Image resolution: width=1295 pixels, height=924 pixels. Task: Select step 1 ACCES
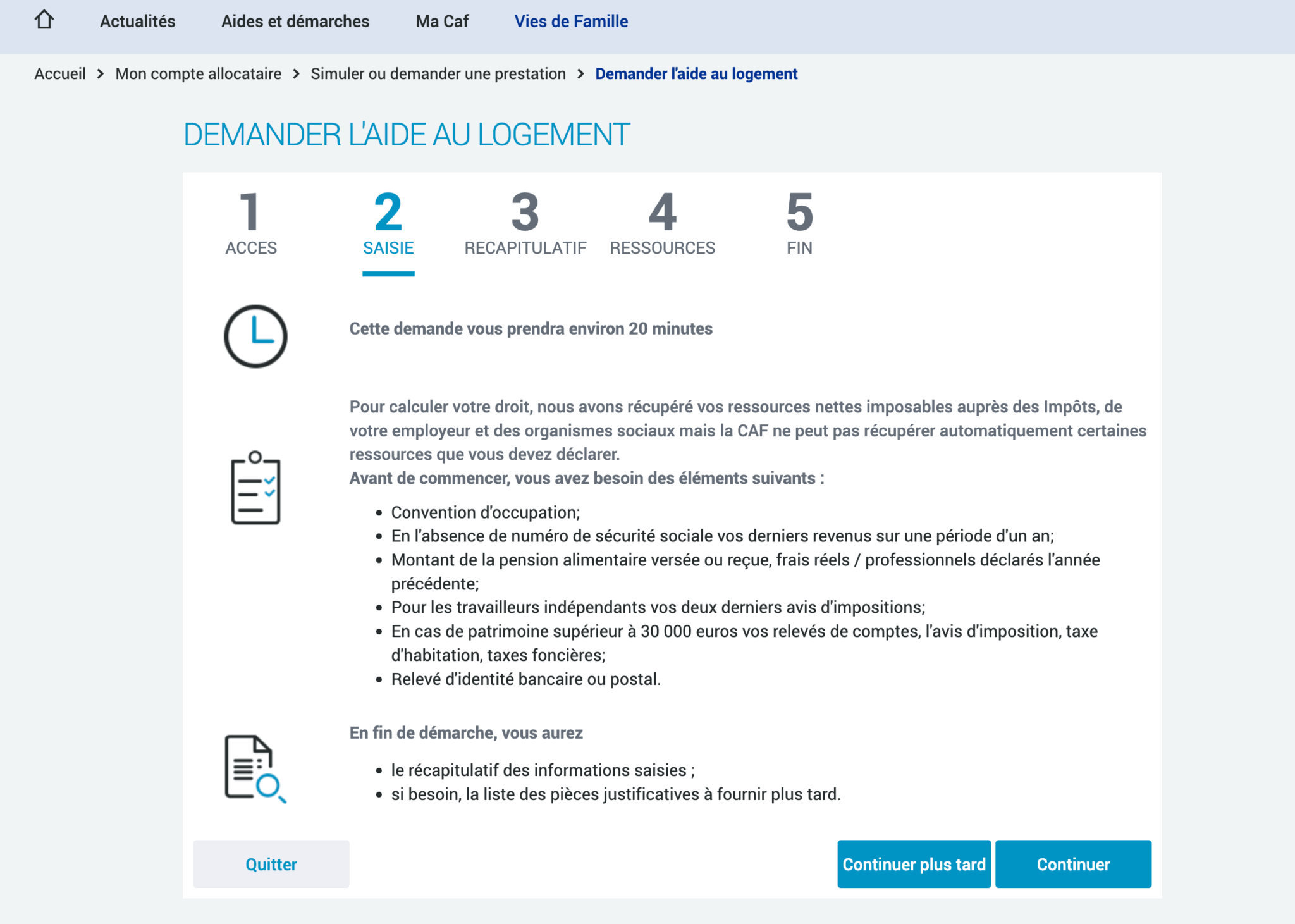[251, 224]
